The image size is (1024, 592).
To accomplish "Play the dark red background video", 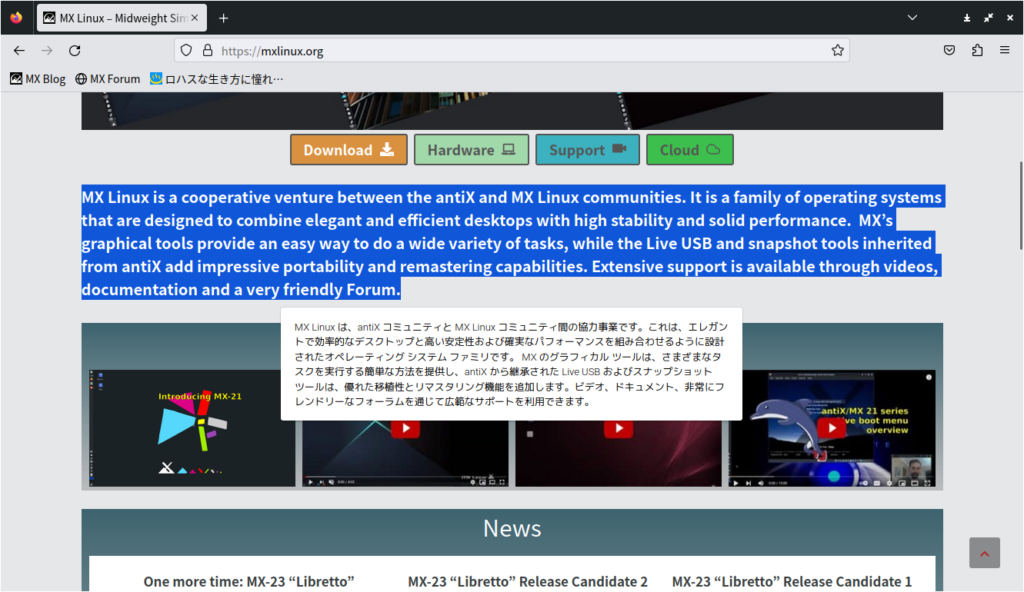I will click(618, 429).
